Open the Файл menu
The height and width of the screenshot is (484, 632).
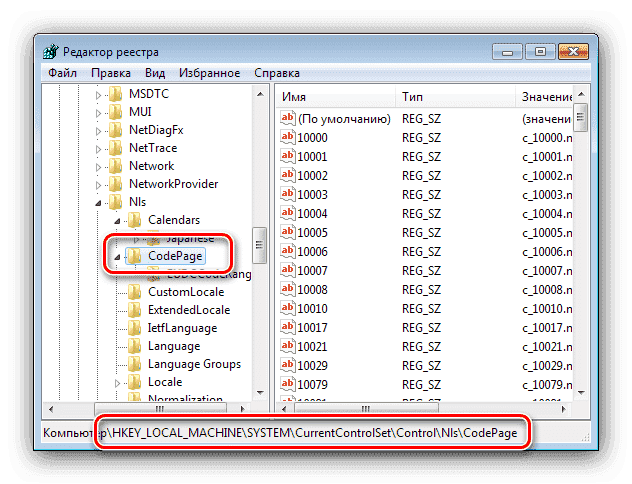point(62,73)
